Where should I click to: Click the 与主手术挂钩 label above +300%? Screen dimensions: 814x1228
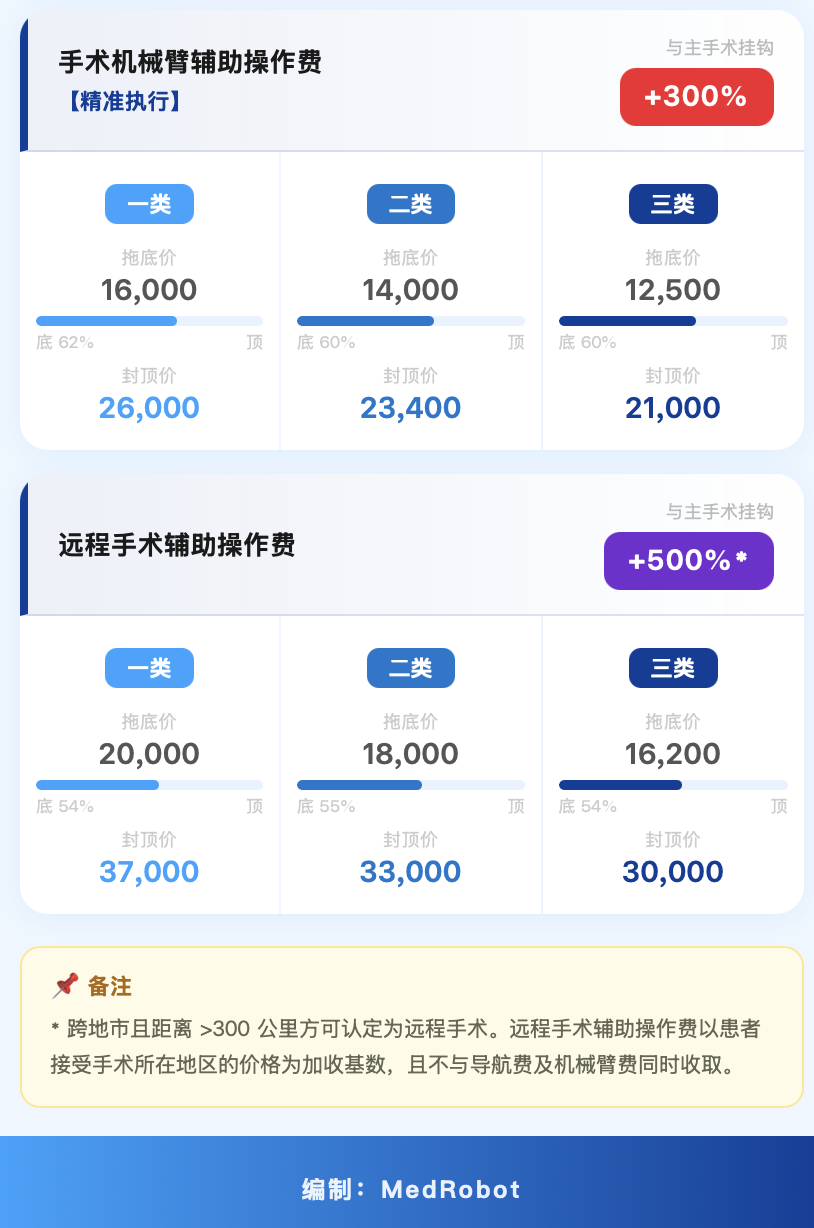(x=720, y=47)
